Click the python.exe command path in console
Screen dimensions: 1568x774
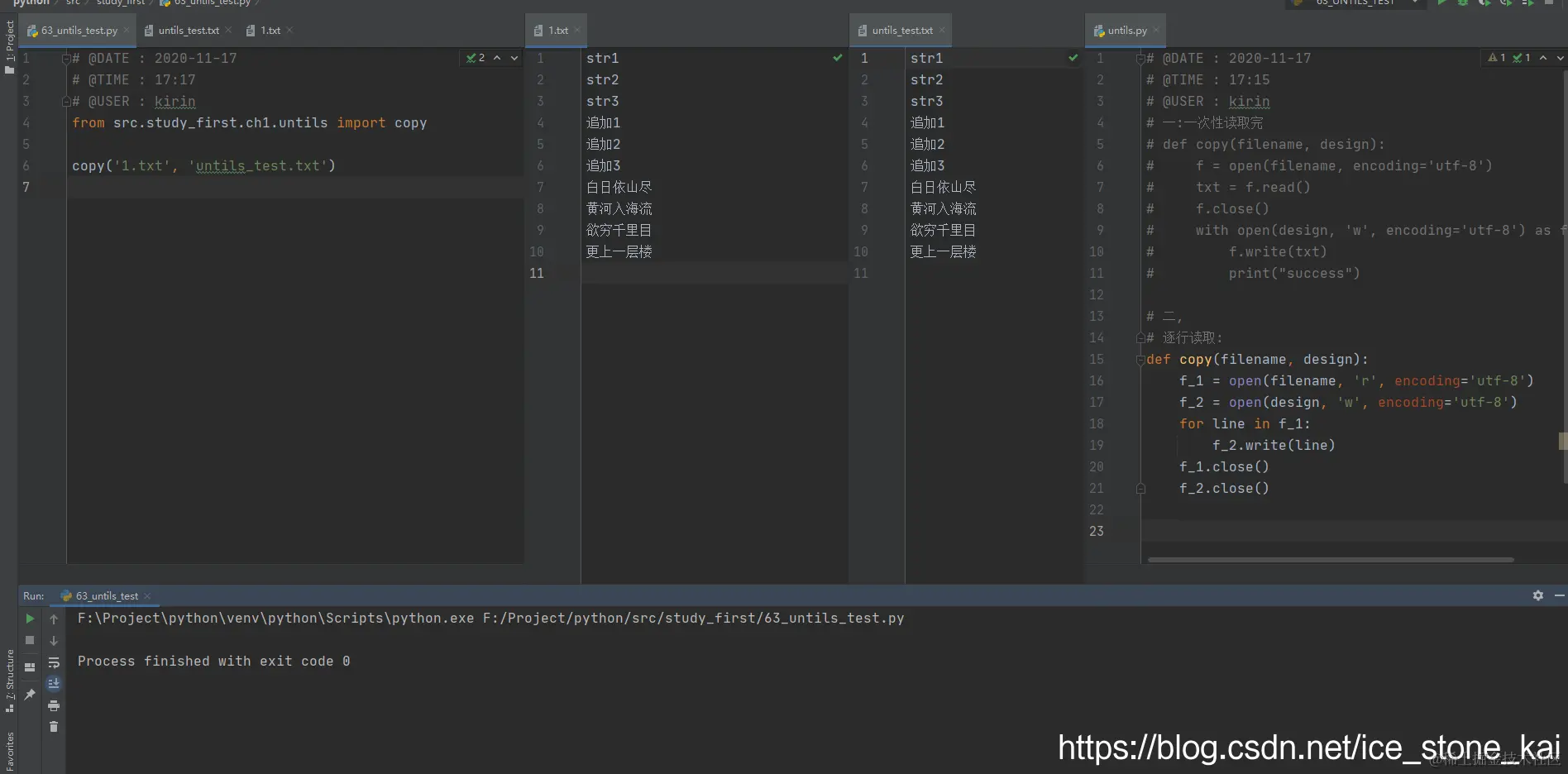276,619
